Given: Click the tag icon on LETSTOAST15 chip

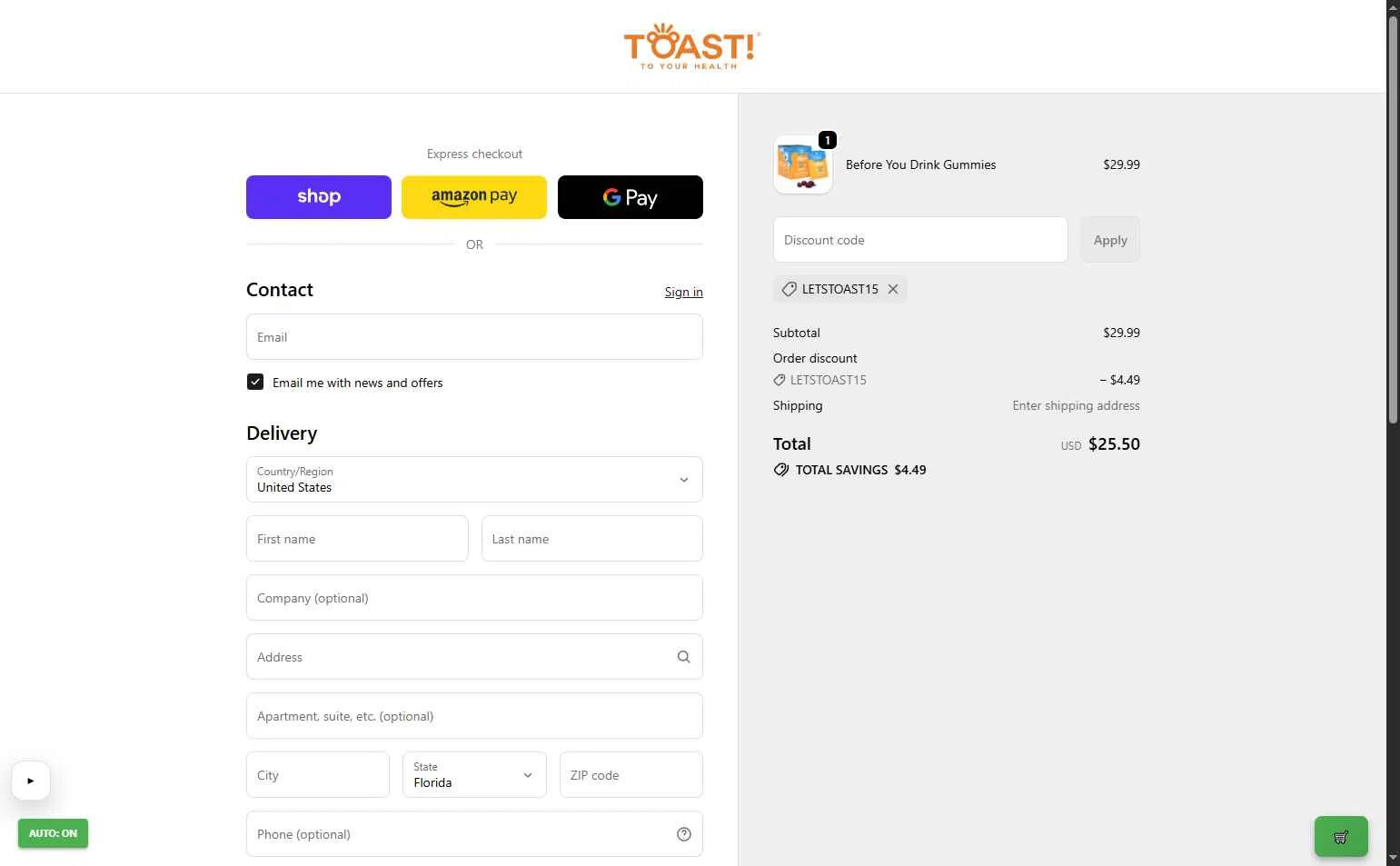Looking at the screenshot, I should [789, 289].
